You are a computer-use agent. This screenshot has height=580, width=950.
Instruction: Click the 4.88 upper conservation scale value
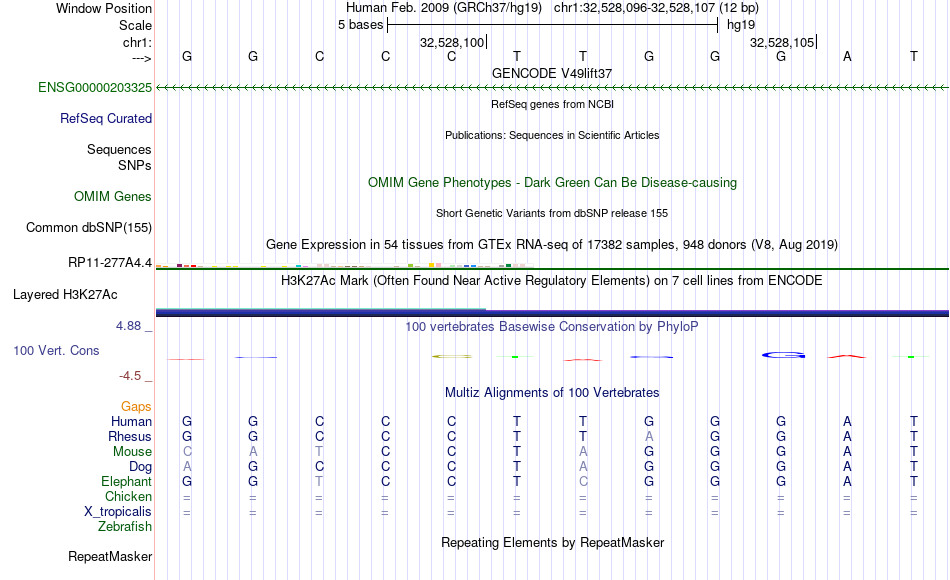click(x=129, y=326)
